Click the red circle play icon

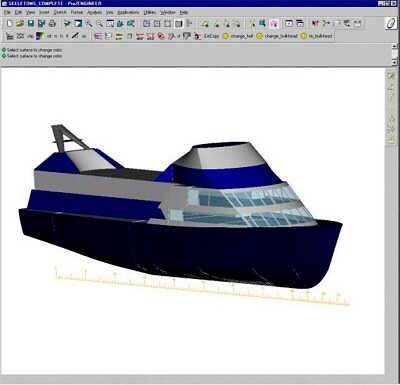pos(161,36)
